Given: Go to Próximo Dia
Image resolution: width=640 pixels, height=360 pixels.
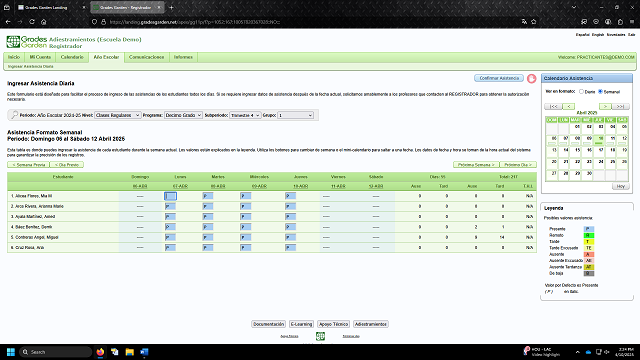Looking at the screenshot, I should click(518, 164).
